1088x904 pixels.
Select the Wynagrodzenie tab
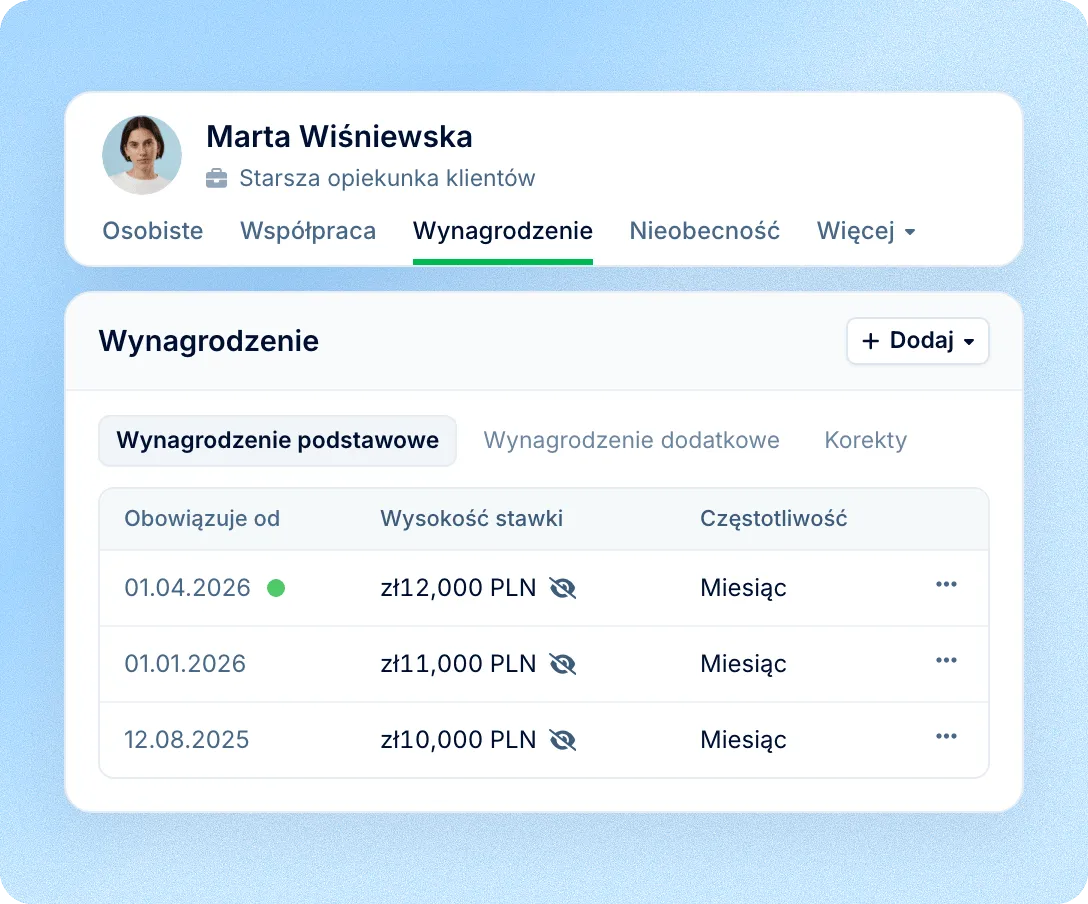click(x=503, y=231)
